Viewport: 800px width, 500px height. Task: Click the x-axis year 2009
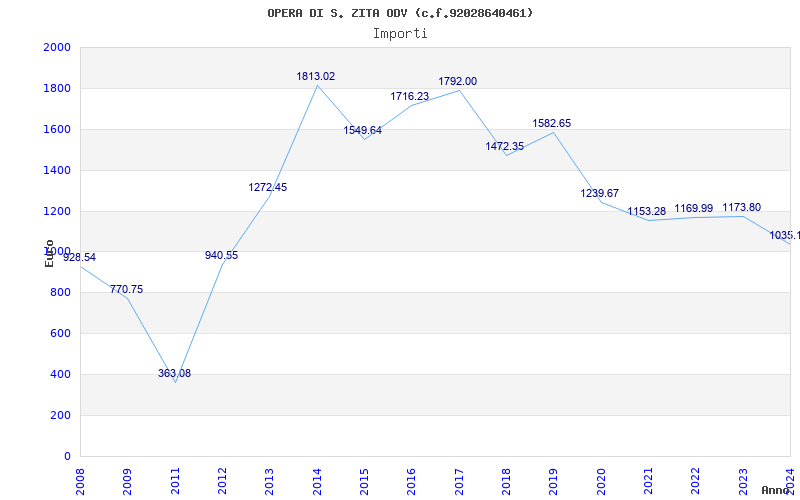coord(128,482)
